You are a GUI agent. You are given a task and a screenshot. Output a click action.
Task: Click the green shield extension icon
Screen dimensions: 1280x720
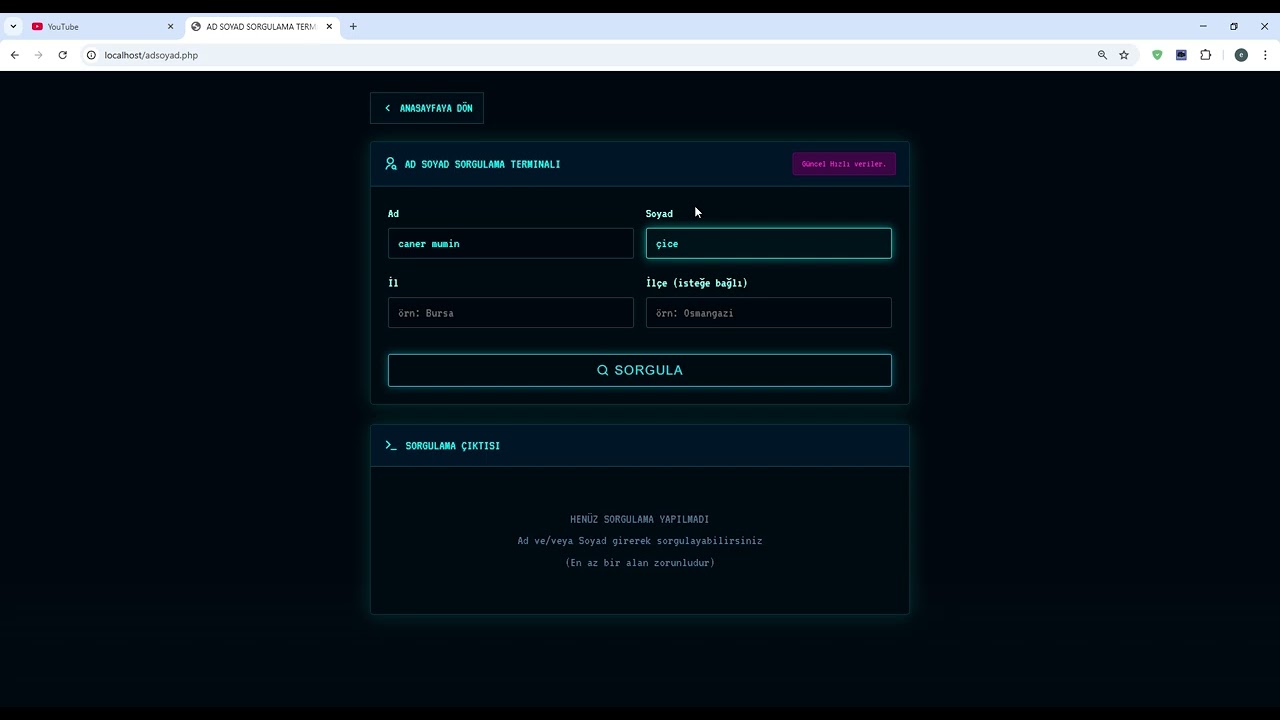(x=1157, y=55)
